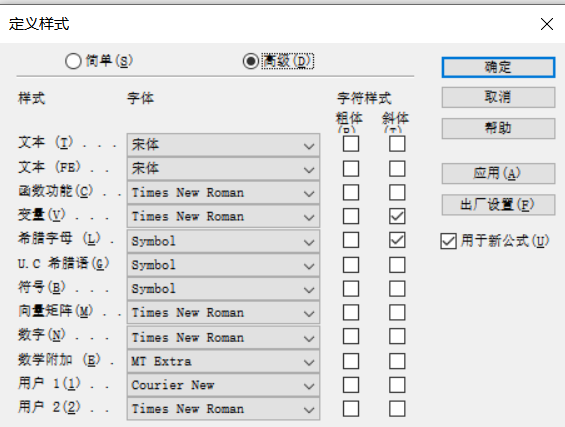The width and height of the screenshot is (565, 427).
Task: Open font dropdown for 文本(FE)
Action: pyautogui.click(x=223, y=169)
